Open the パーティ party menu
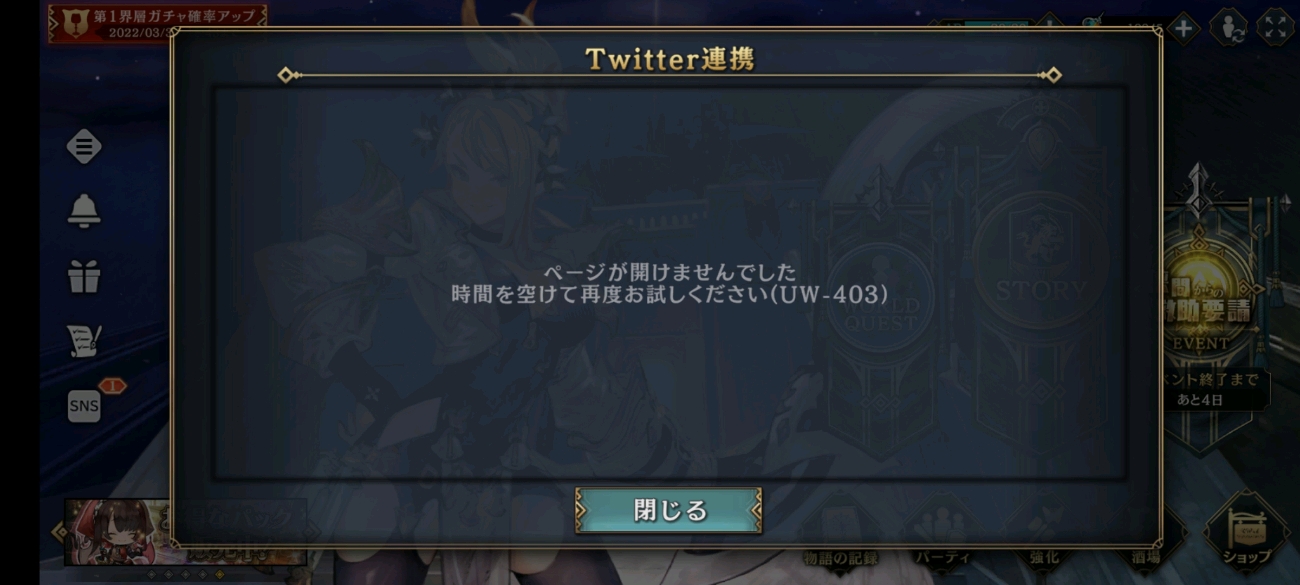 pyautogui.click(x=941, y=556)
